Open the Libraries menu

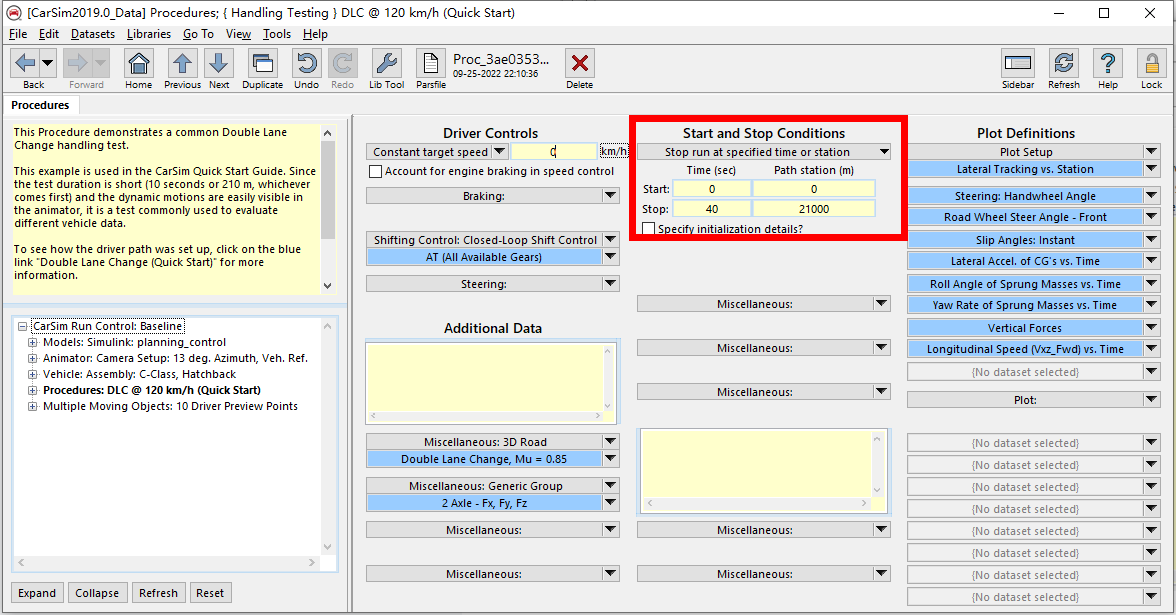tap(148, 34)
